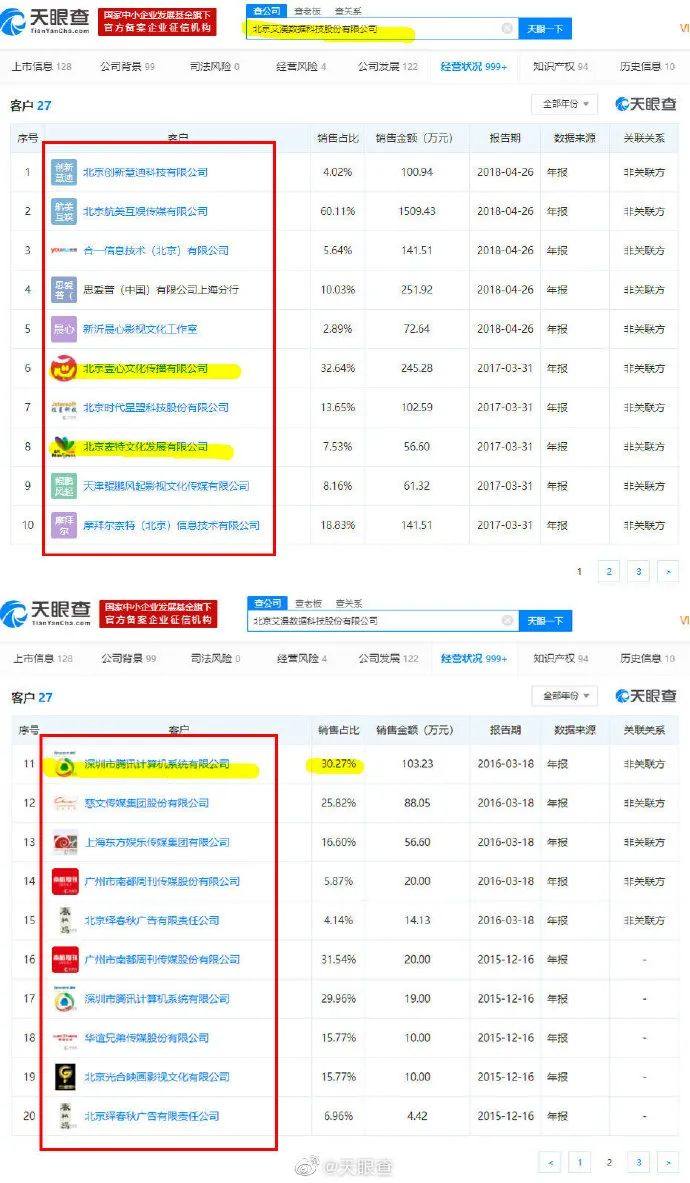Select the 查老板 tab above lower search box

point(308,603)
